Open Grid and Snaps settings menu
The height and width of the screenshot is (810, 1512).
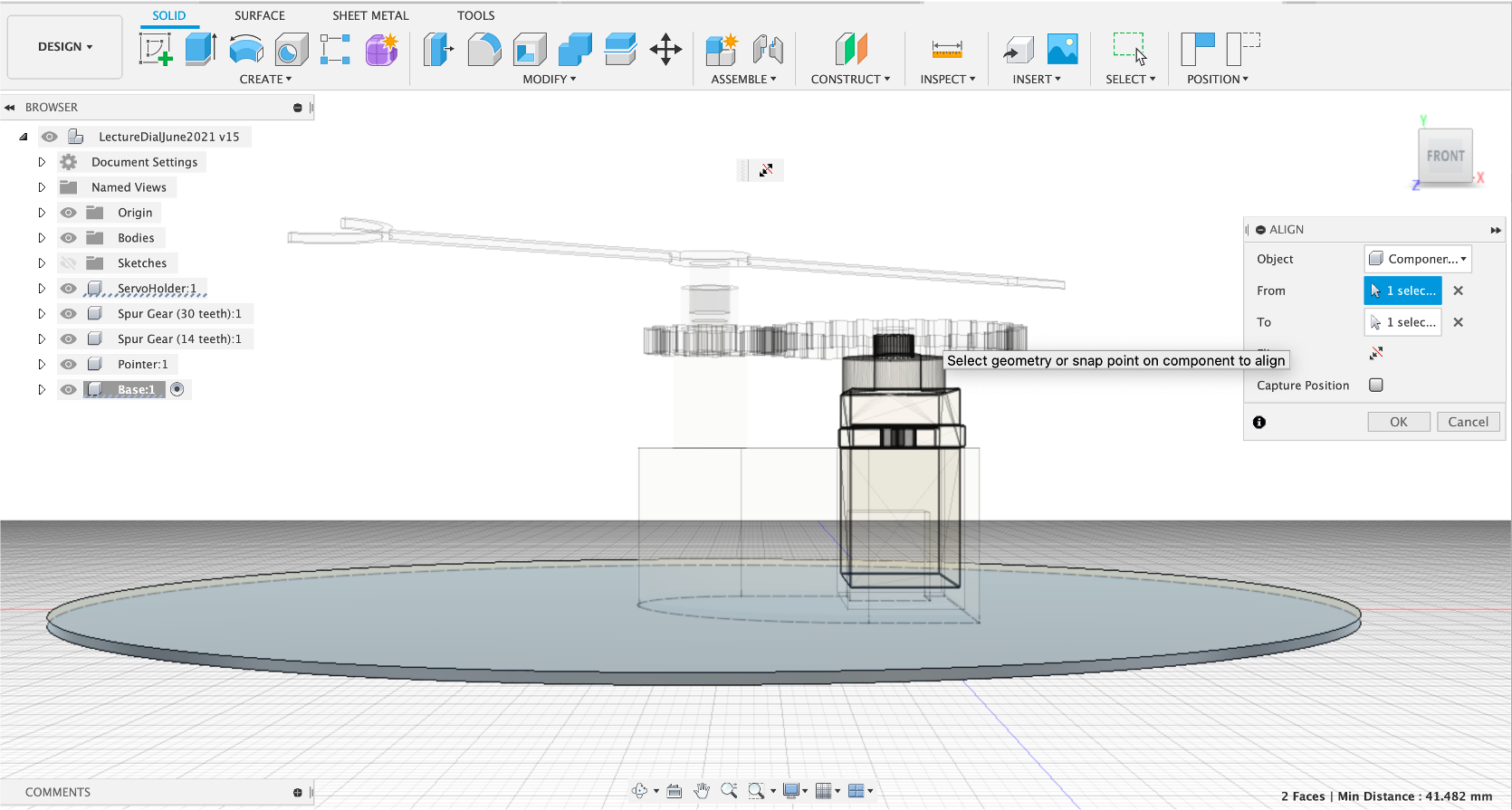pyautogui.click(x=828, y=791)
